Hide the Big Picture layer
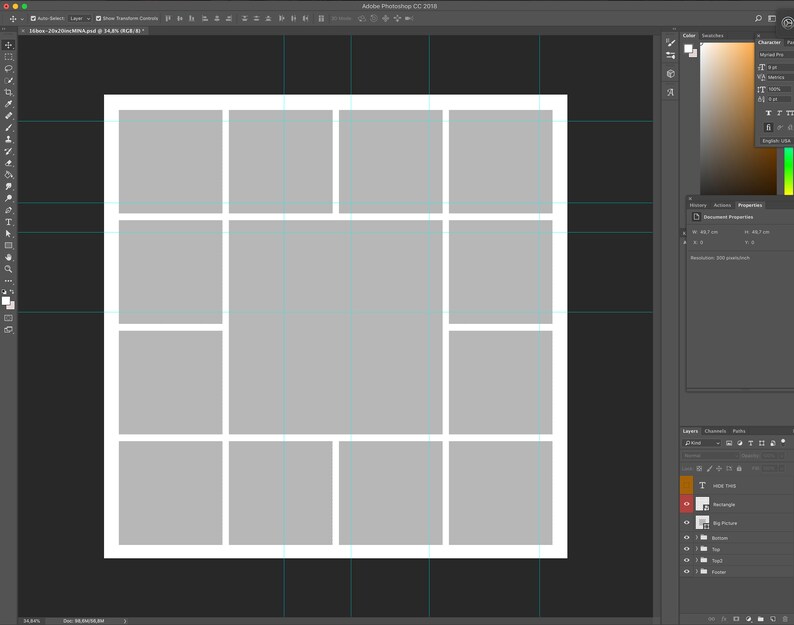794x625 pixels. (687, 523)
